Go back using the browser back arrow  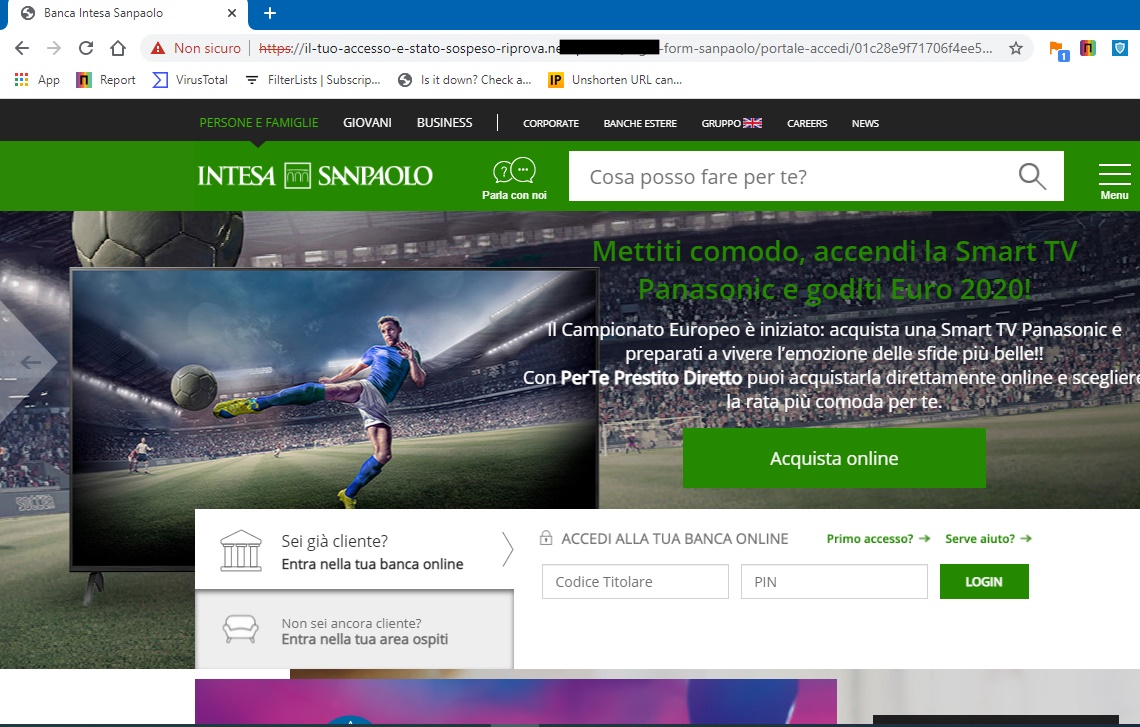point(22,48)
